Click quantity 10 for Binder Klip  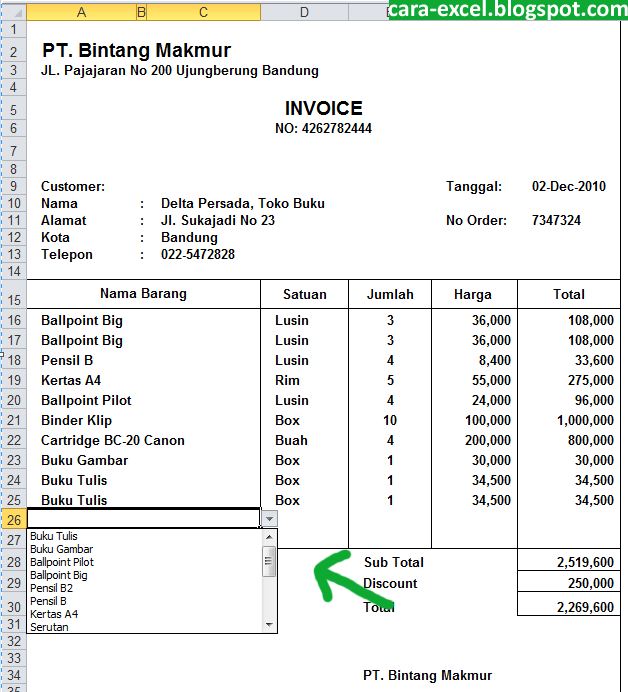coord(390,420)
